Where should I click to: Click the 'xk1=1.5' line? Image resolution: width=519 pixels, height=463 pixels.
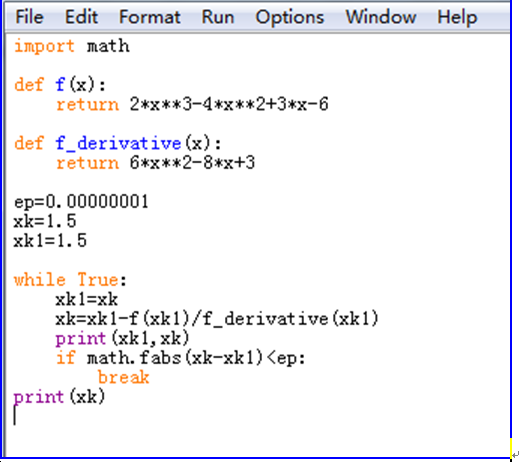tap(50, 241)
